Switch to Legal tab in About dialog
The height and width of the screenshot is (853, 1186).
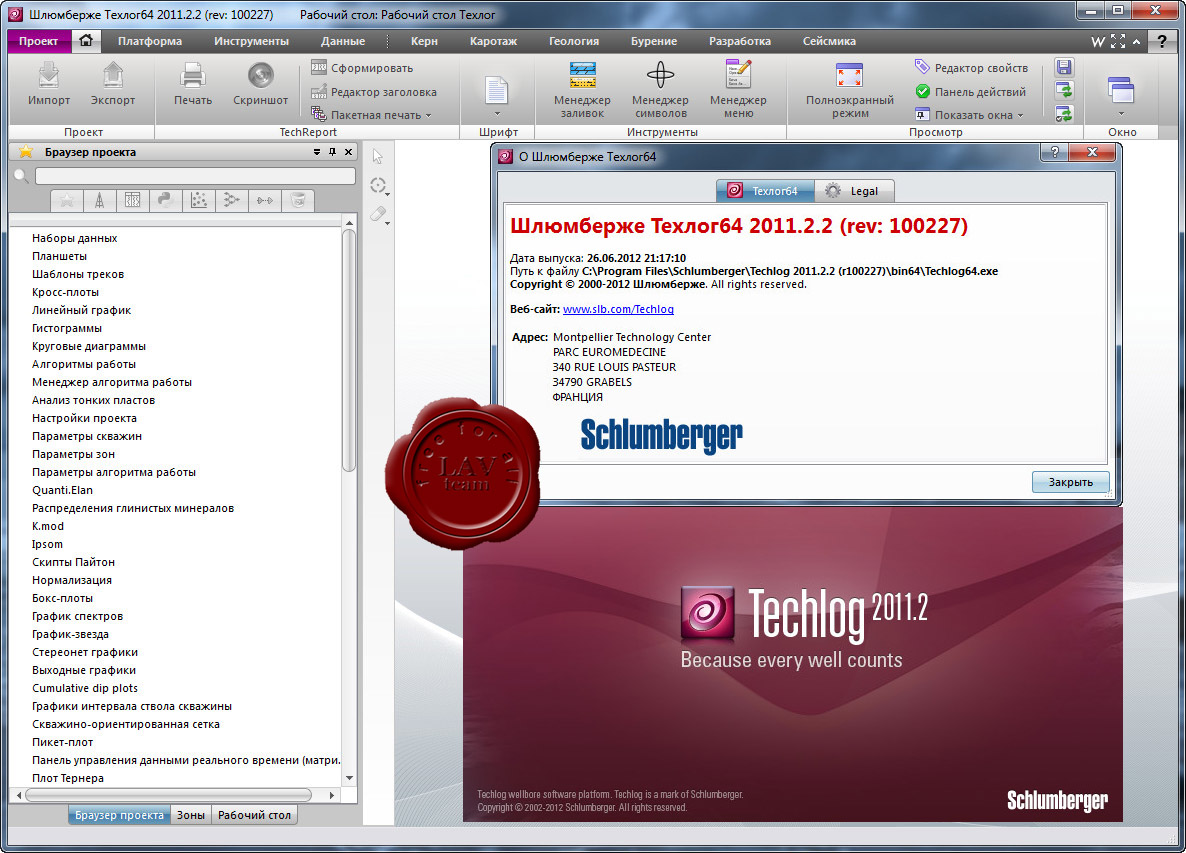click(854, 191)
